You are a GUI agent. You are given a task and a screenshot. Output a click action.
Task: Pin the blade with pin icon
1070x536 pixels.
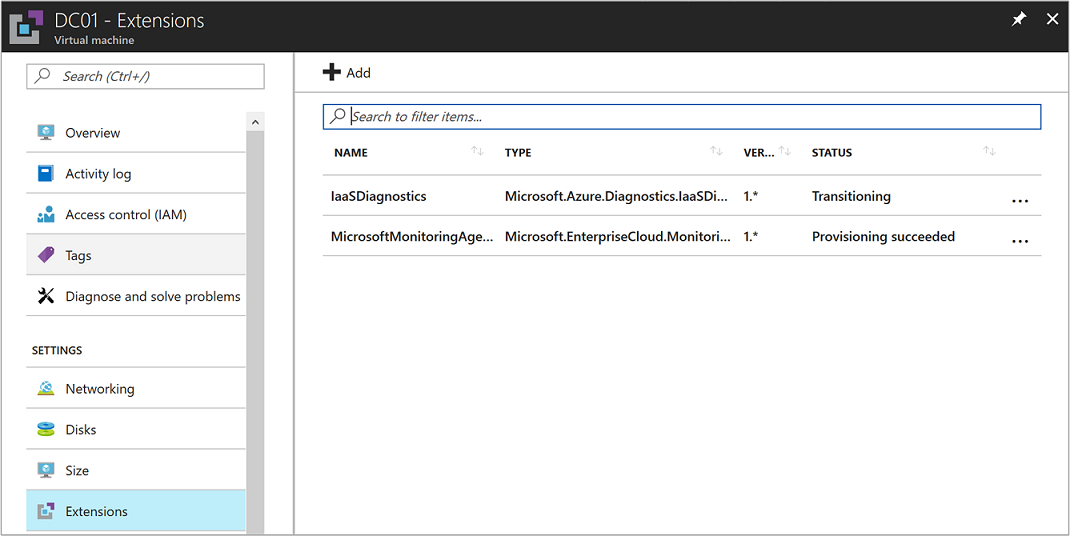(1019, 19)
